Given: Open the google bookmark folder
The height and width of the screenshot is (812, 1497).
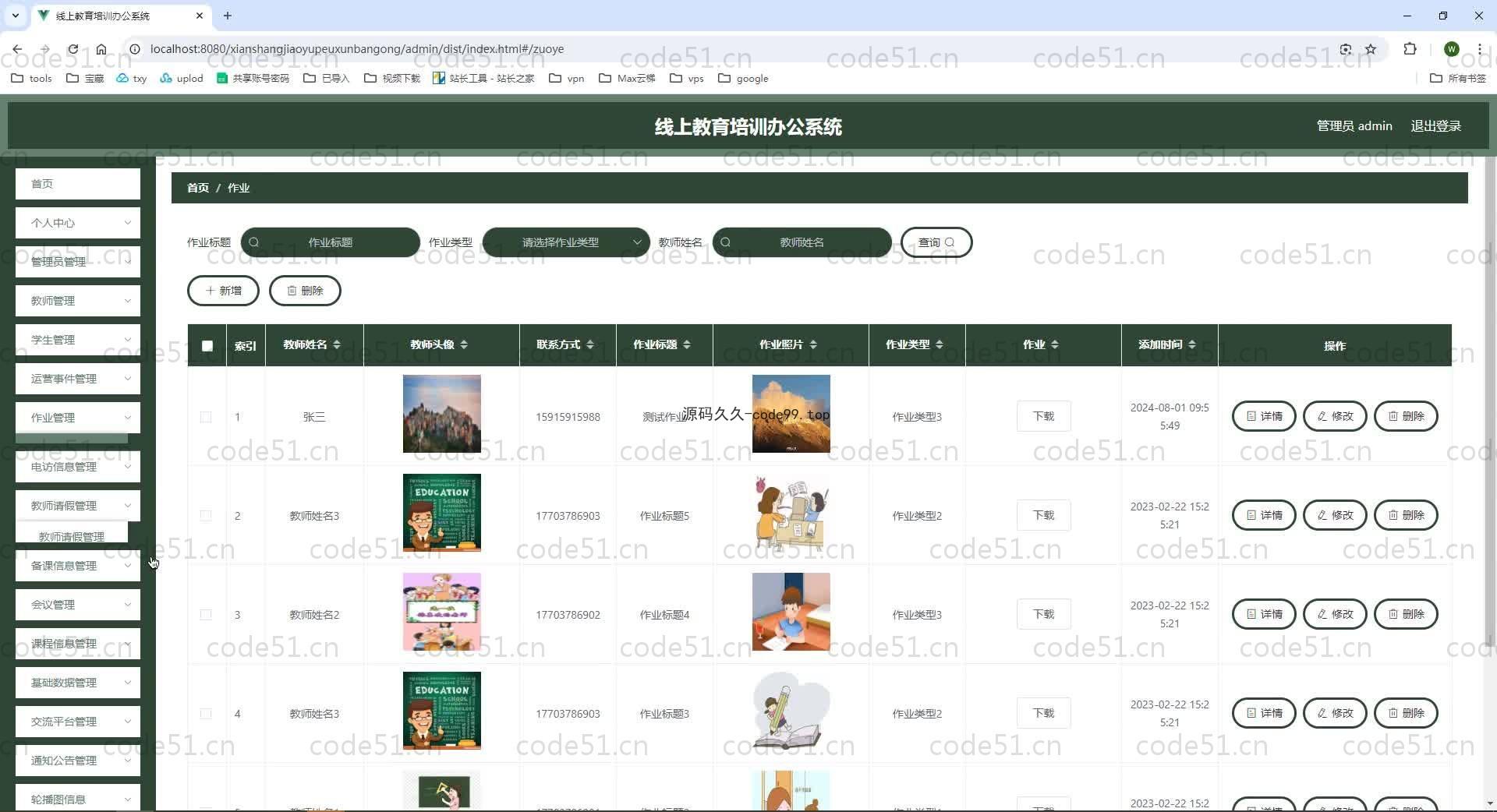Looking at the screenshot, I should click(743, 78).
